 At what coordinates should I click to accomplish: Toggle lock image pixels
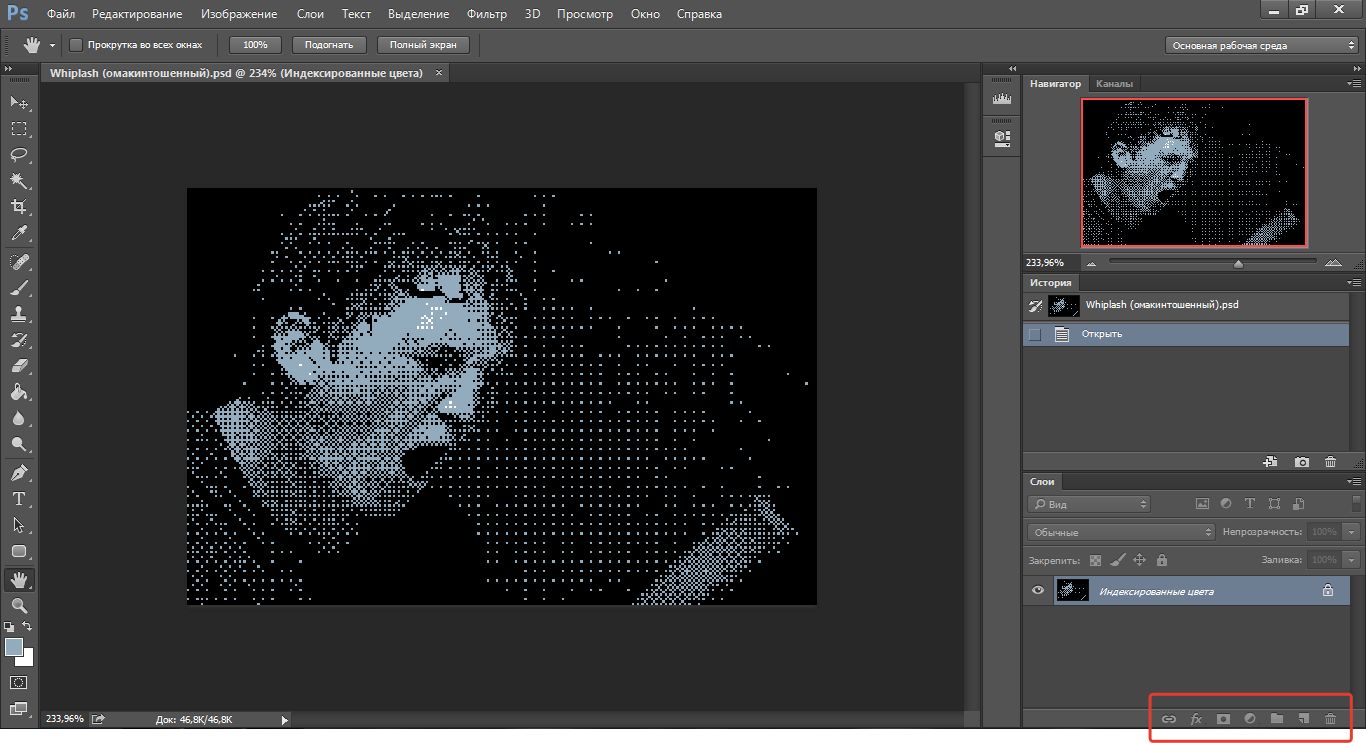(x=1118, y=561)
